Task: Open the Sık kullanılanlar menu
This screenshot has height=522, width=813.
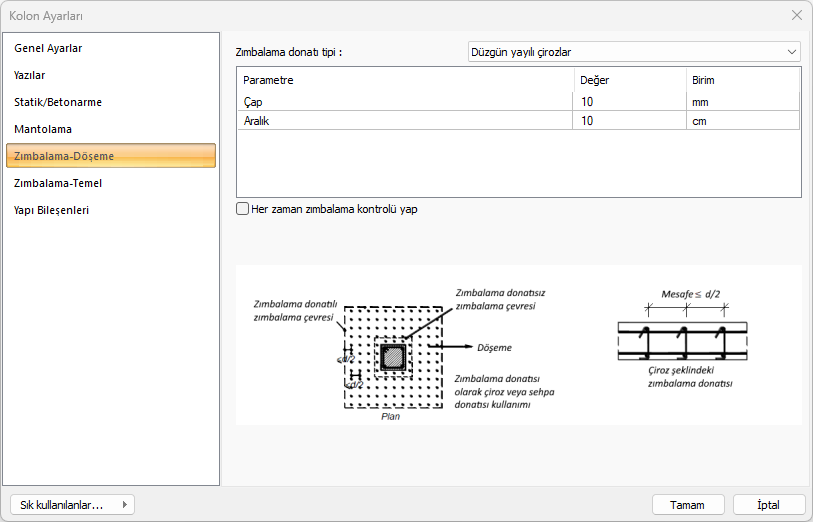Action: click(71, 505)
